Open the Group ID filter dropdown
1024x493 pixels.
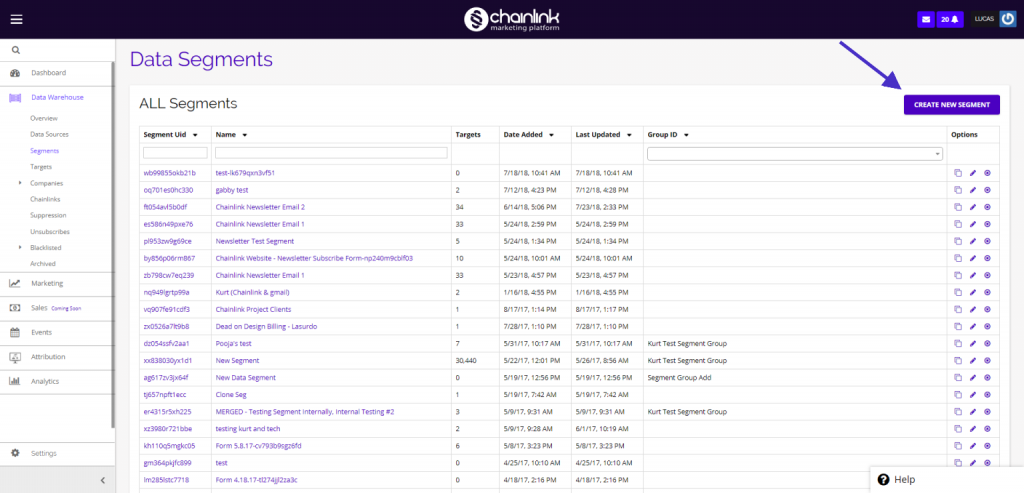[795, 153]
